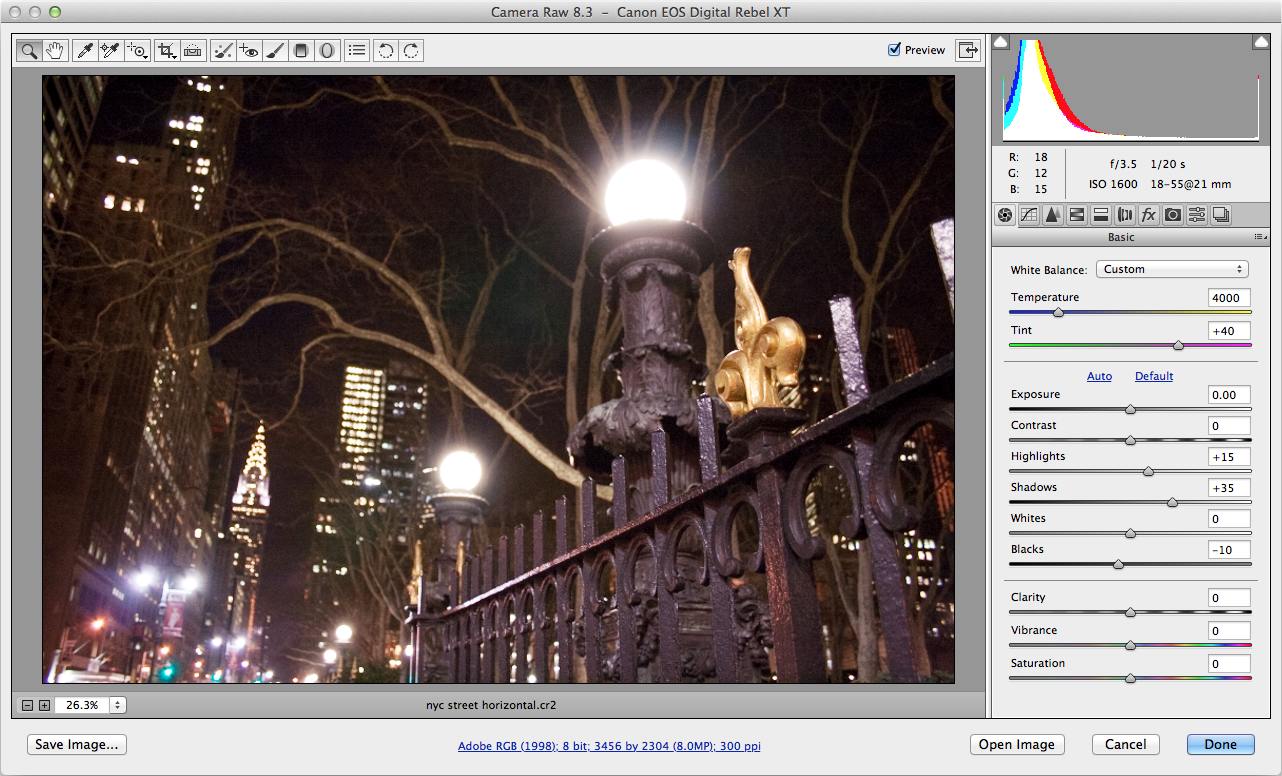The image size is (1282, 776).
Task: Open the Camera Calibration panel
Action: point(1172,214)
